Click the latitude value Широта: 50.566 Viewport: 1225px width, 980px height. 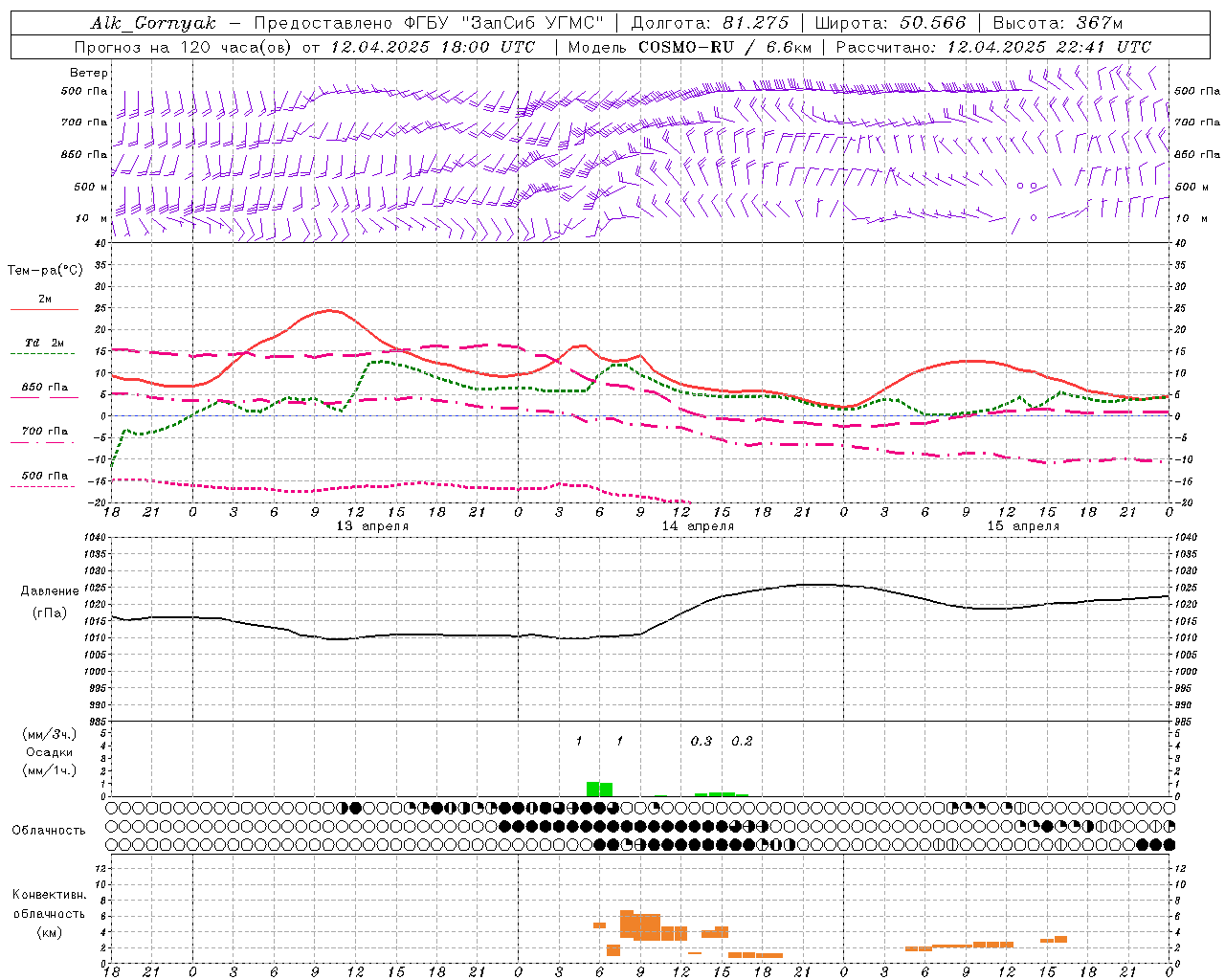890,23
